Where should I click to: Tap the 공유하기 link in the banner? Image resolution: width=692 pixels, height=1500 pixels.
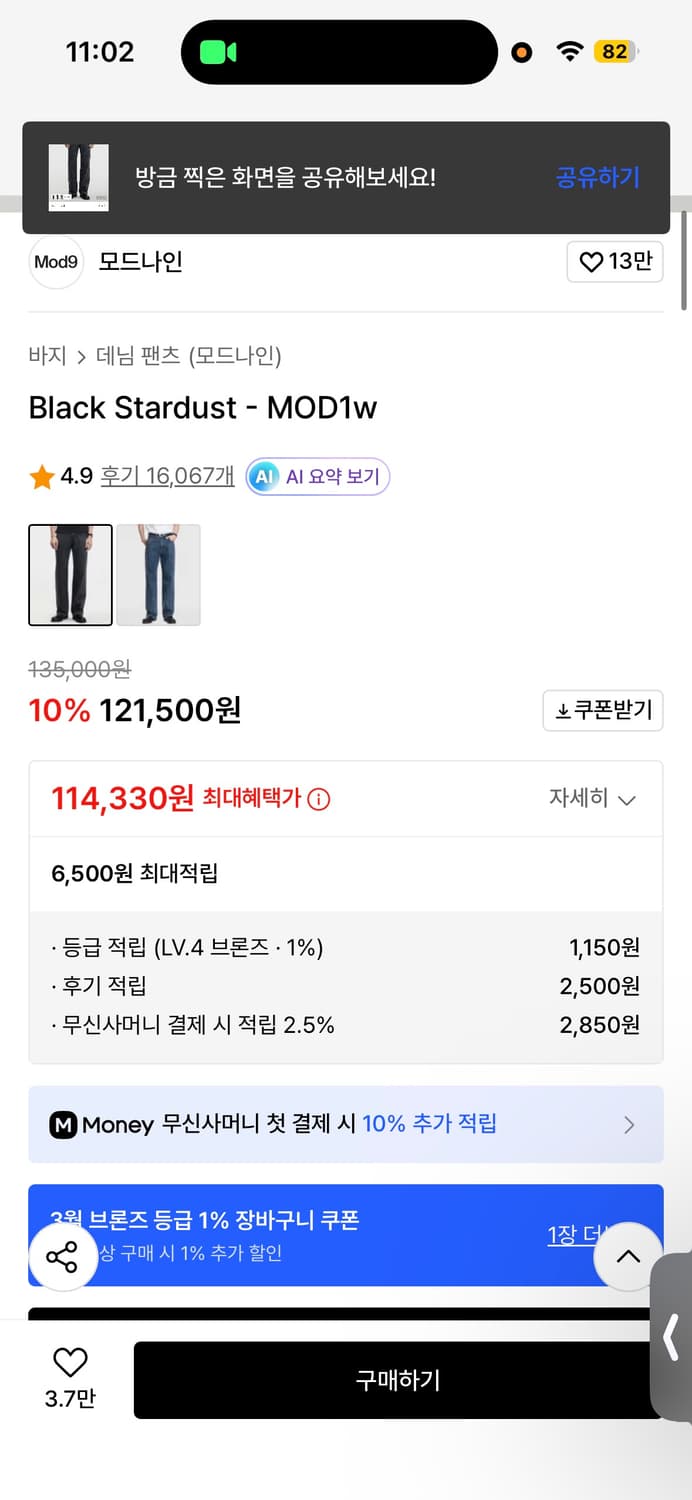coord(597,177)
